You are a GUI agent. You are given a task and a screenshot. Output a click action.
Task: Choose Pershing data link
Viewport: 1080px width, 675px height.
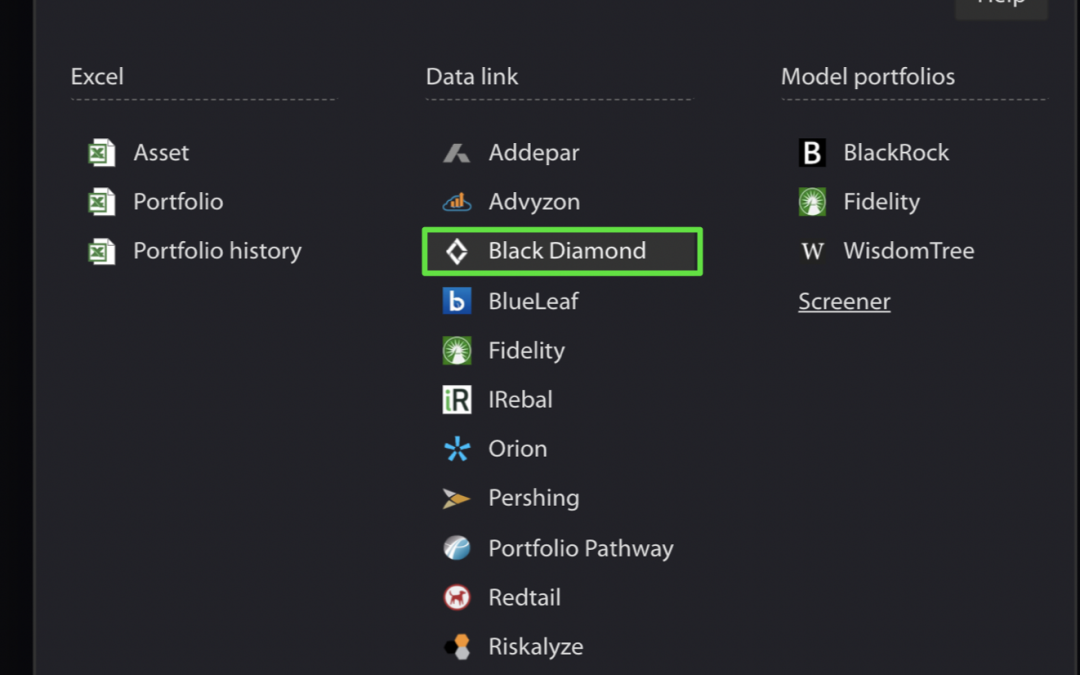click(534, 499)
